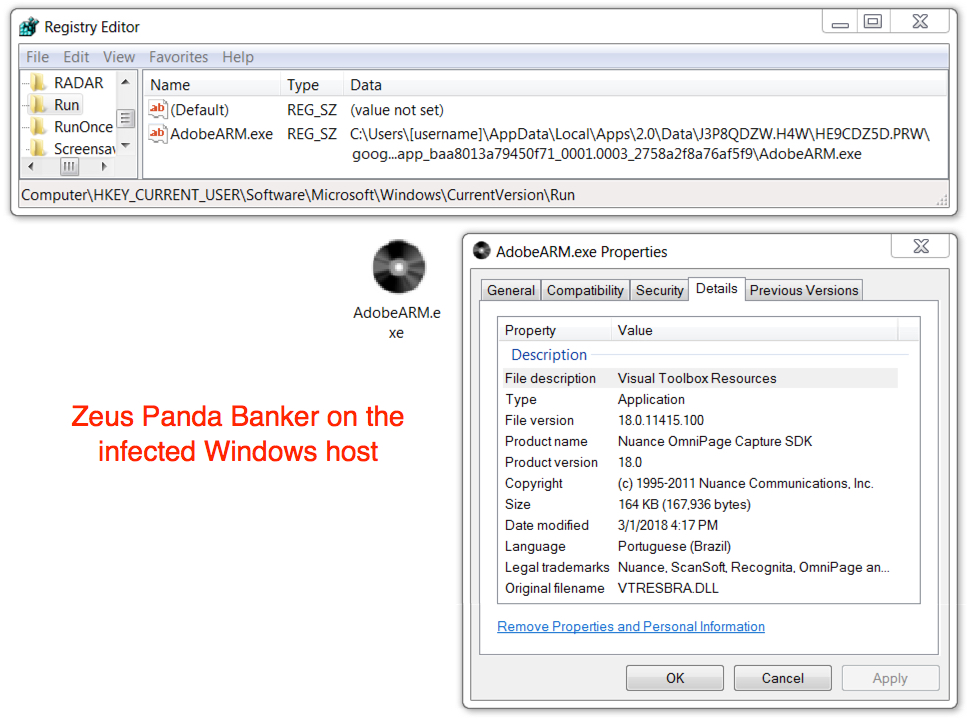967x720 pixels.
Task: Click the Registry Editor title bar icon
Action: click(28, 27)
